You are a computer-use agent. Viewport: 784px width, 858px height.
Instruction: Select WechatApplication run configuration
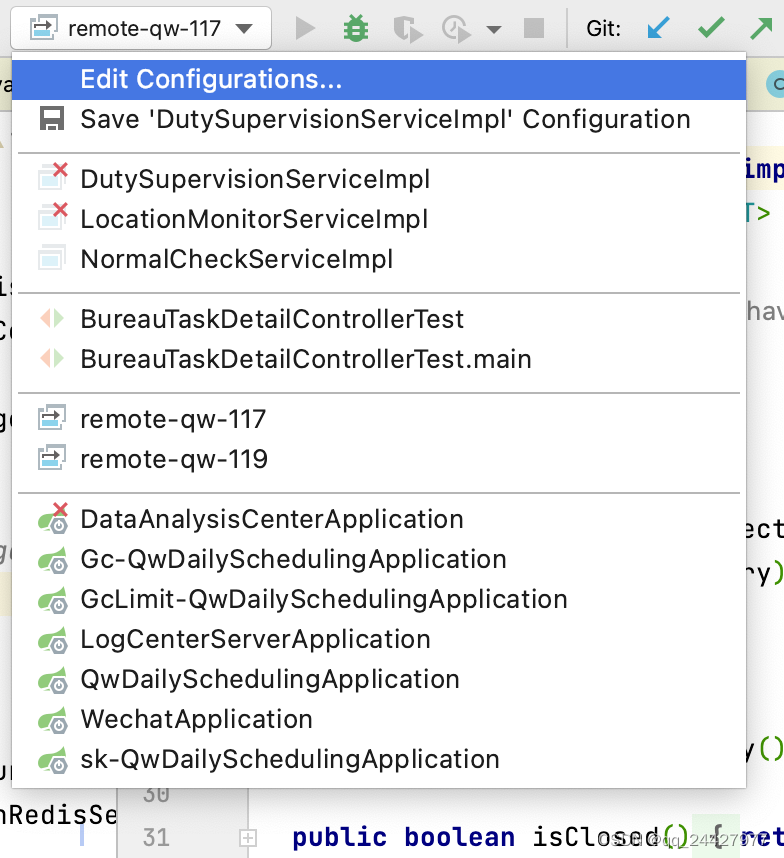196,720
